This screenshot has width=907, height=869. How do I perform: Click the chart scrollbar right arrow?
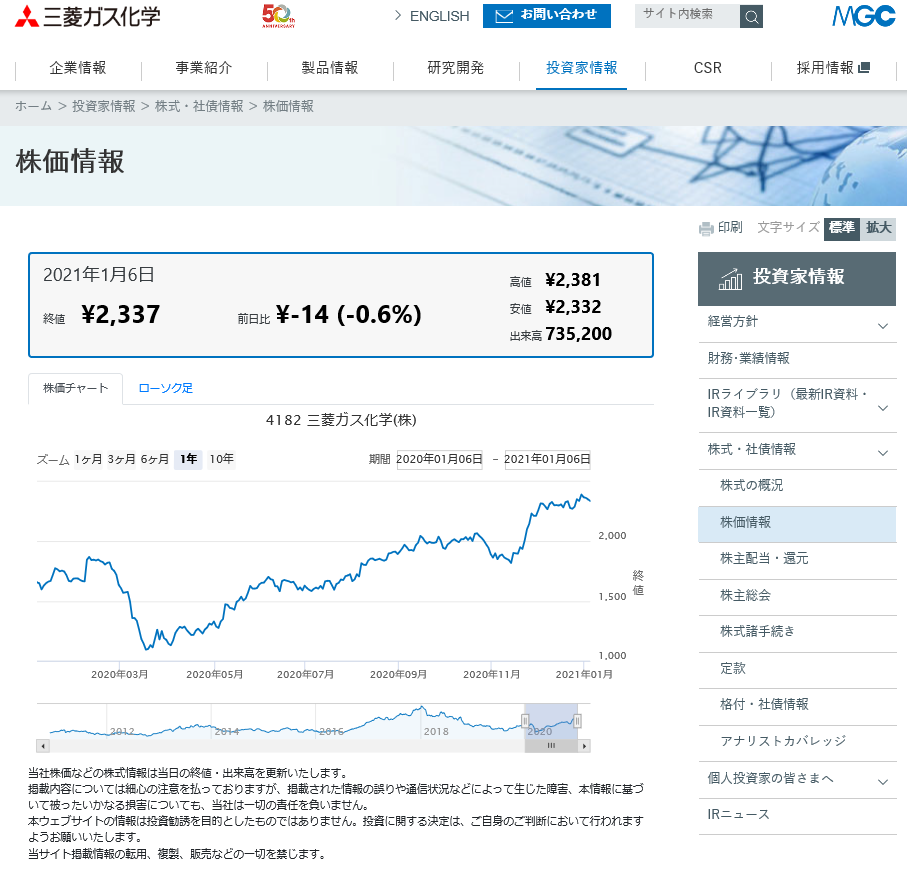(584, 746)
